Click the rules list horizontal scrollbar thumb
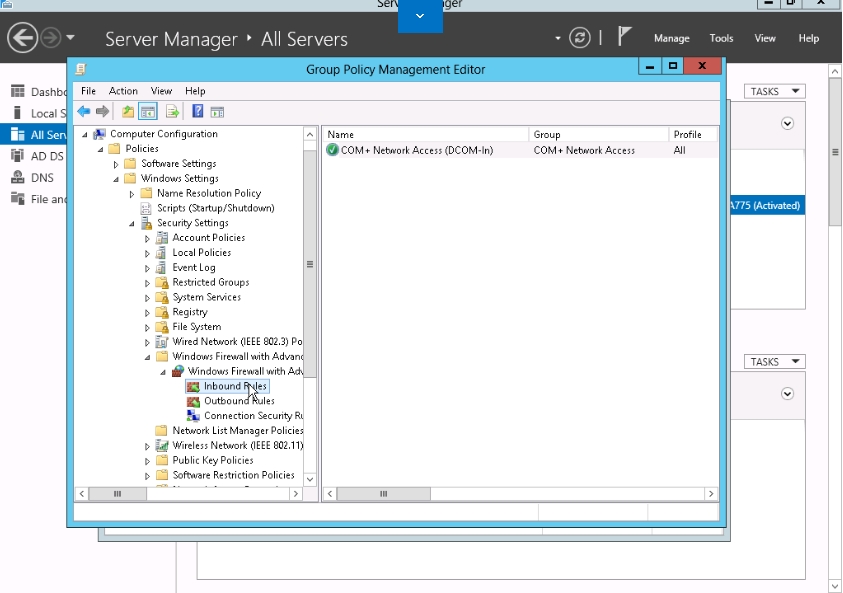The width and height of the screenshot is (843, 593). point(383,494)
